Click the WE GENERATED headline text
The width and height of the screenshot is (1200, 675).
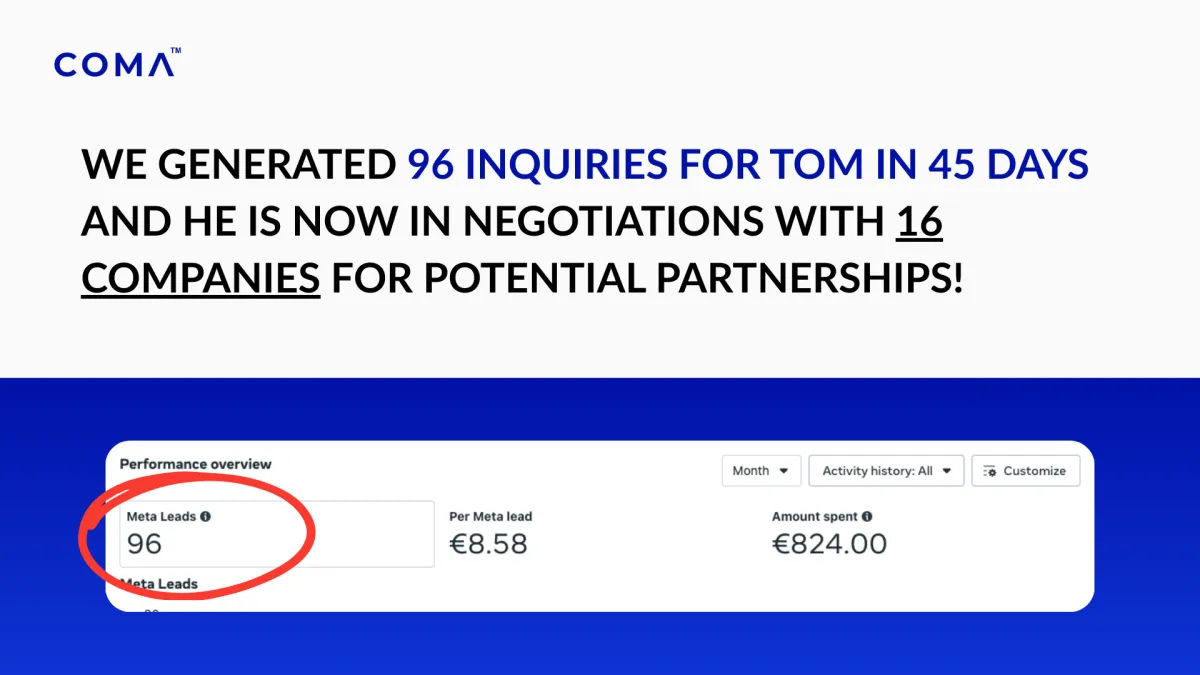point(239,165)
